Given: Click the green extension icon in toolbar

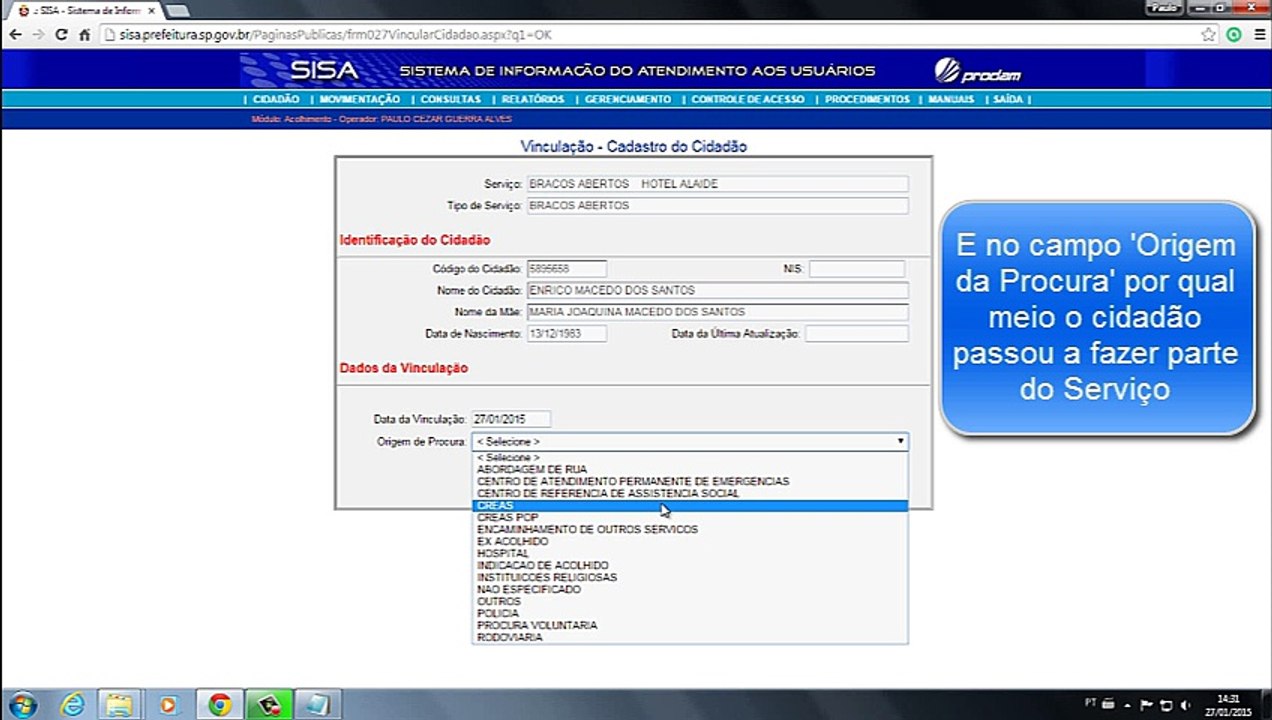Looking at the screenshot, I should point(1234,35).
